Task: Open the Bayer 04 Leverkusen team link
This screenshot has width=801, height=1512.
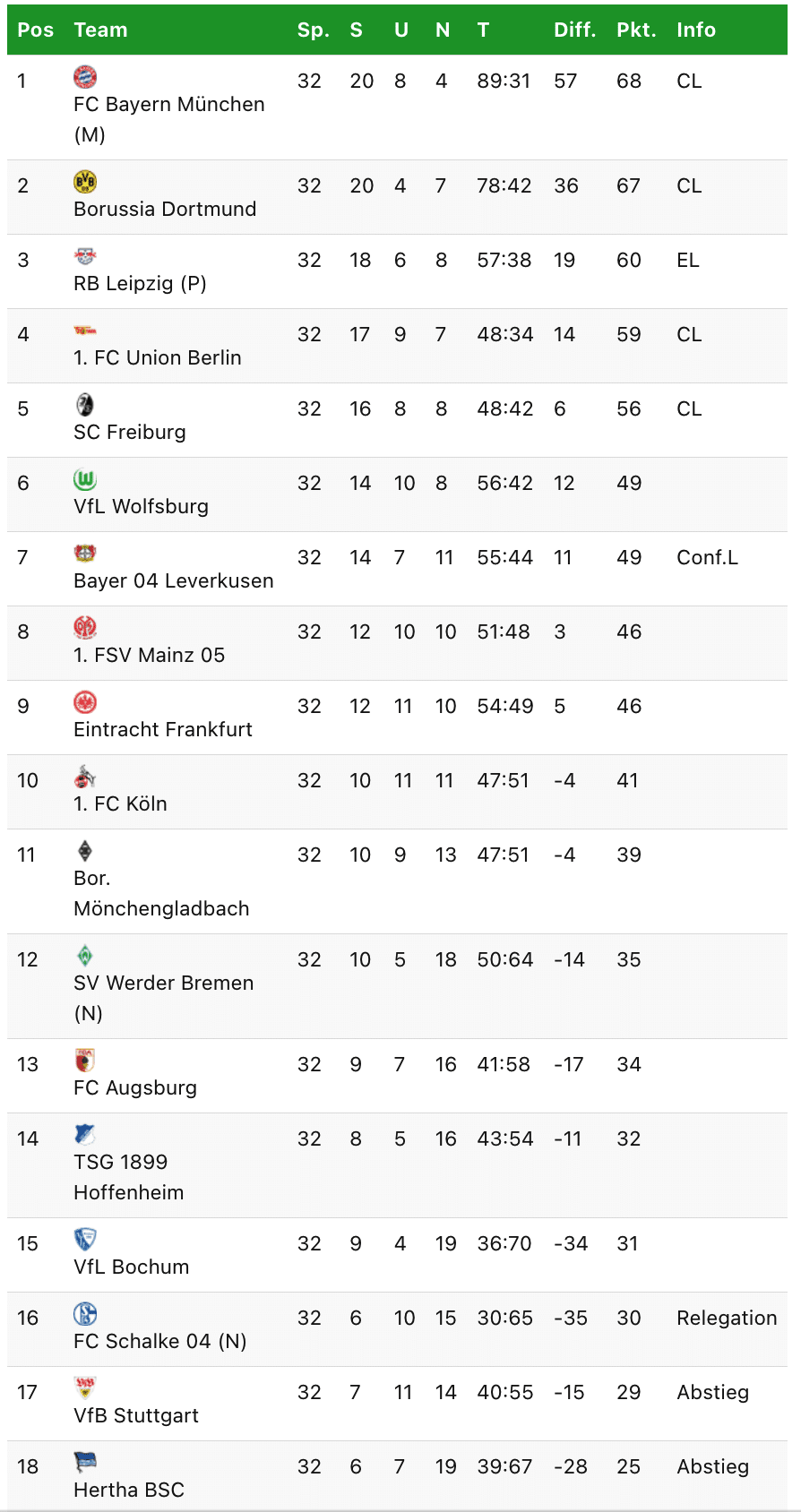Action: click(x=174, y=580)
